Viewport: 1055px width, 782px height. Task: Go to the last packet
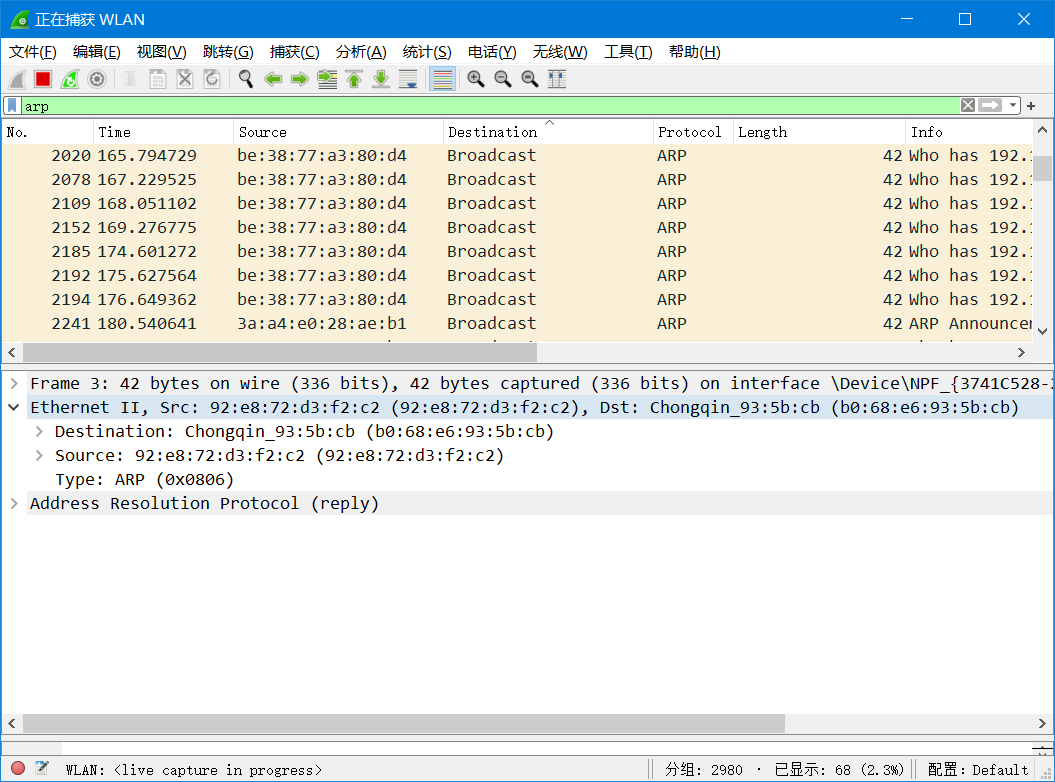tap(380, 78)
